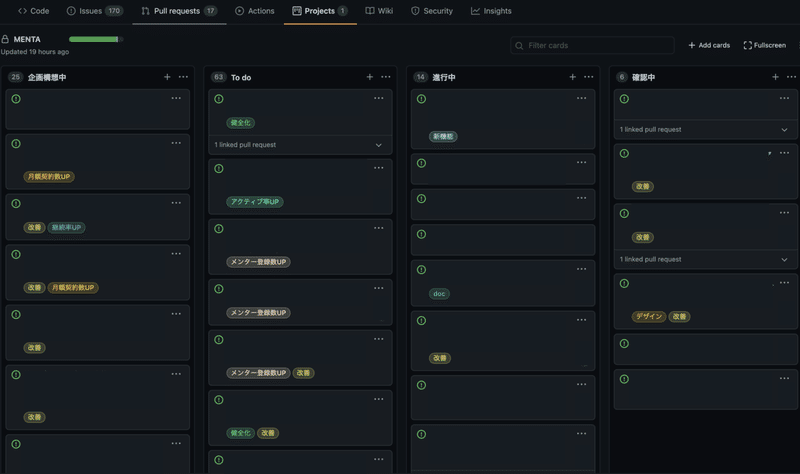Viewport: 800px width, 474px height.
Task: Open the Wiki tab
Action: 379,11
